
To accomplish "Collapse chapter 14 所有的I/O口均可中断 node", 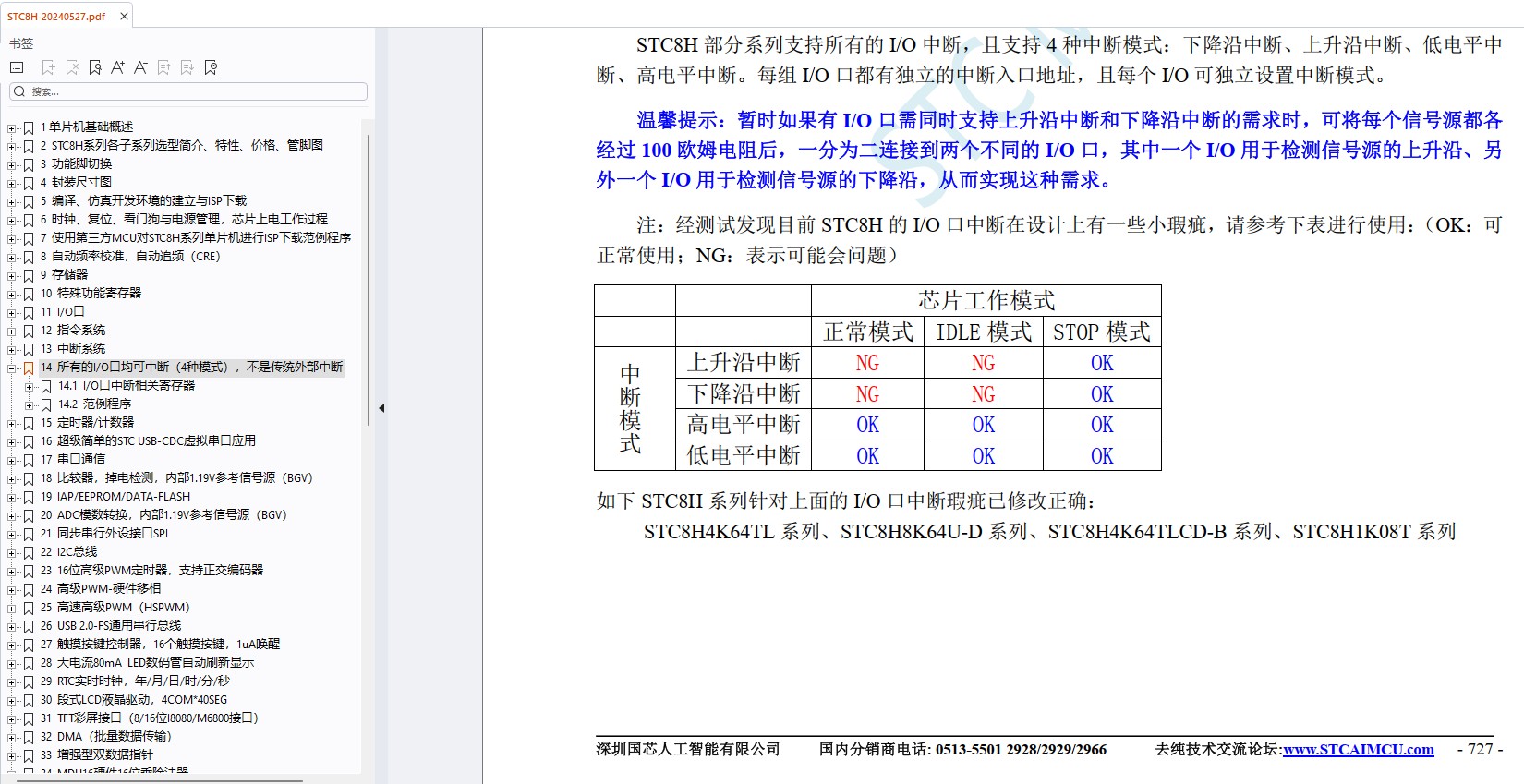I will click(x=12, y=368).
